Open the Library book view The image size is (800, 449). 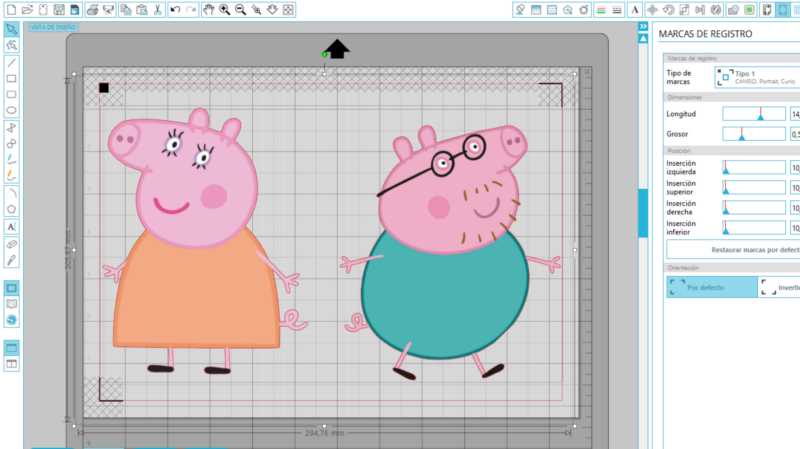point(11,304)
